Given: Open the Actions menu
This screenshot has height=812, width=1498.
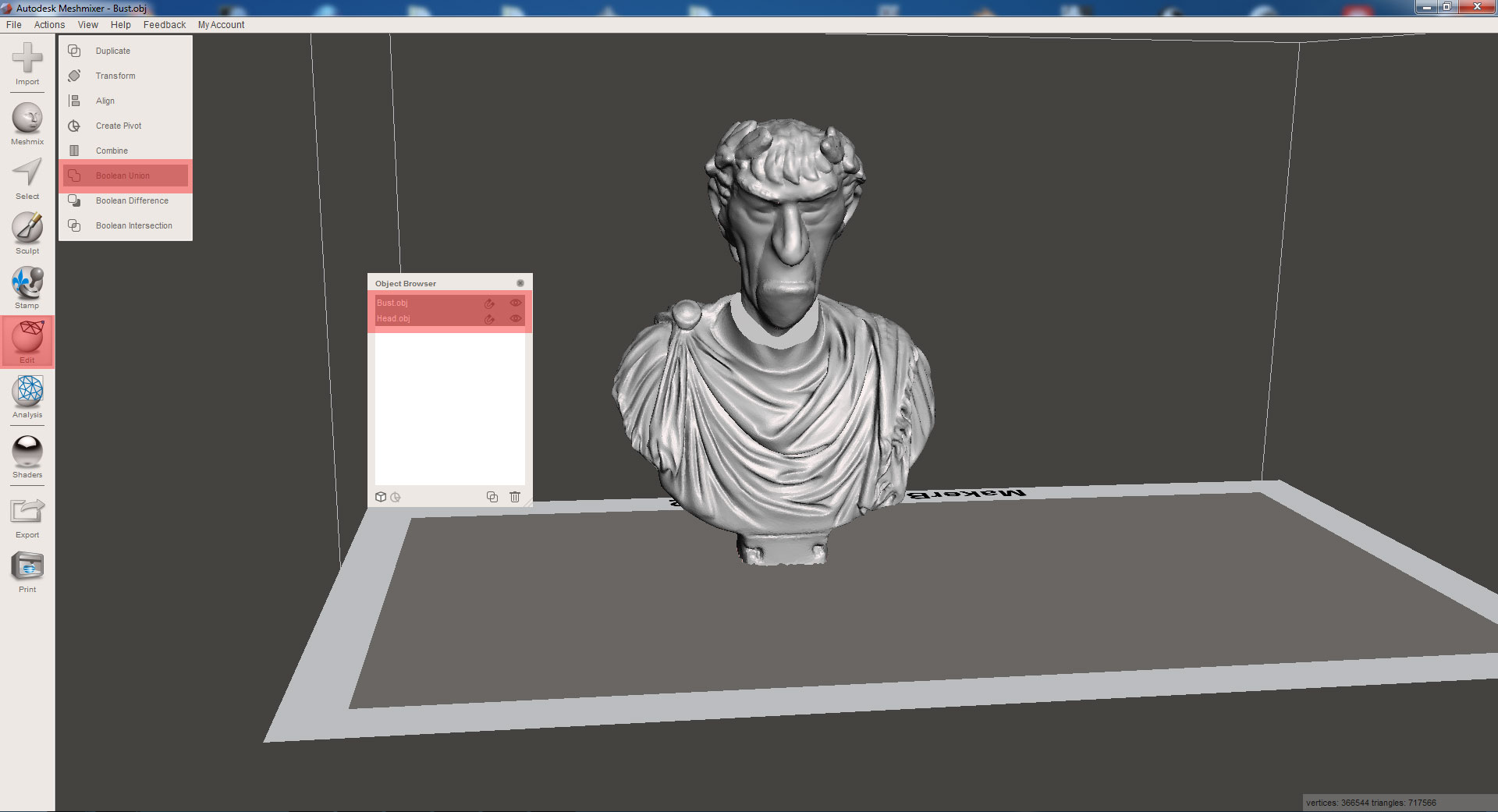Looking at the screenshot, I should pos(49,25).
